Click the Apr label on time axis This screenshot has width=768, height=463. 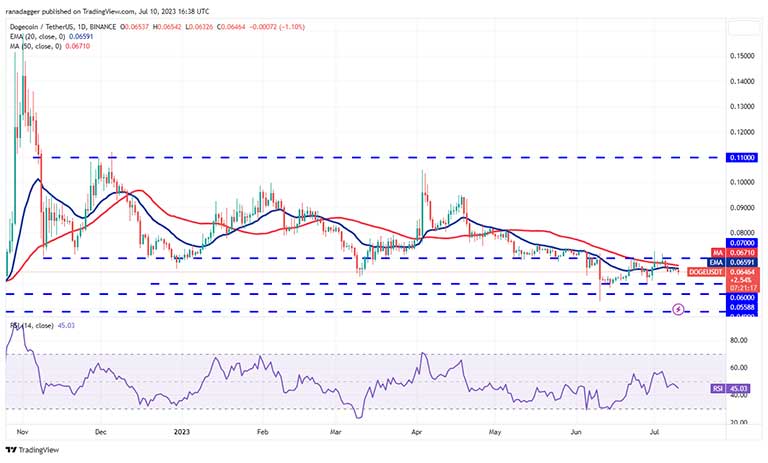coord(417,432)
